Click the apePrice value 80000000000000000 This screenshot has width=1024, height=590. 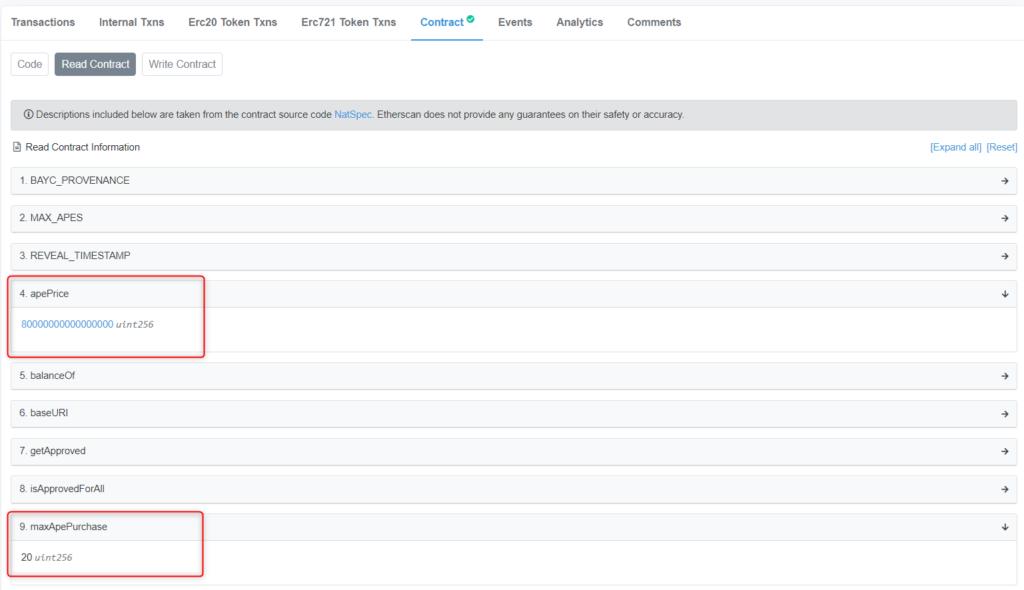(x=67, y=324)
